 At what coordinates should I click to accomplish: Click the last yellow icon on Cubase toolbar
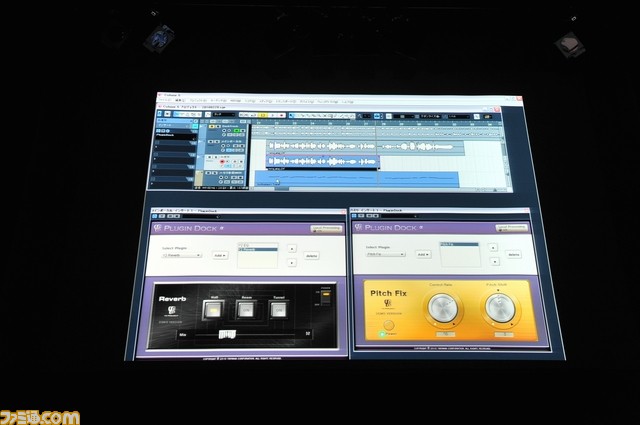[488, 117]
